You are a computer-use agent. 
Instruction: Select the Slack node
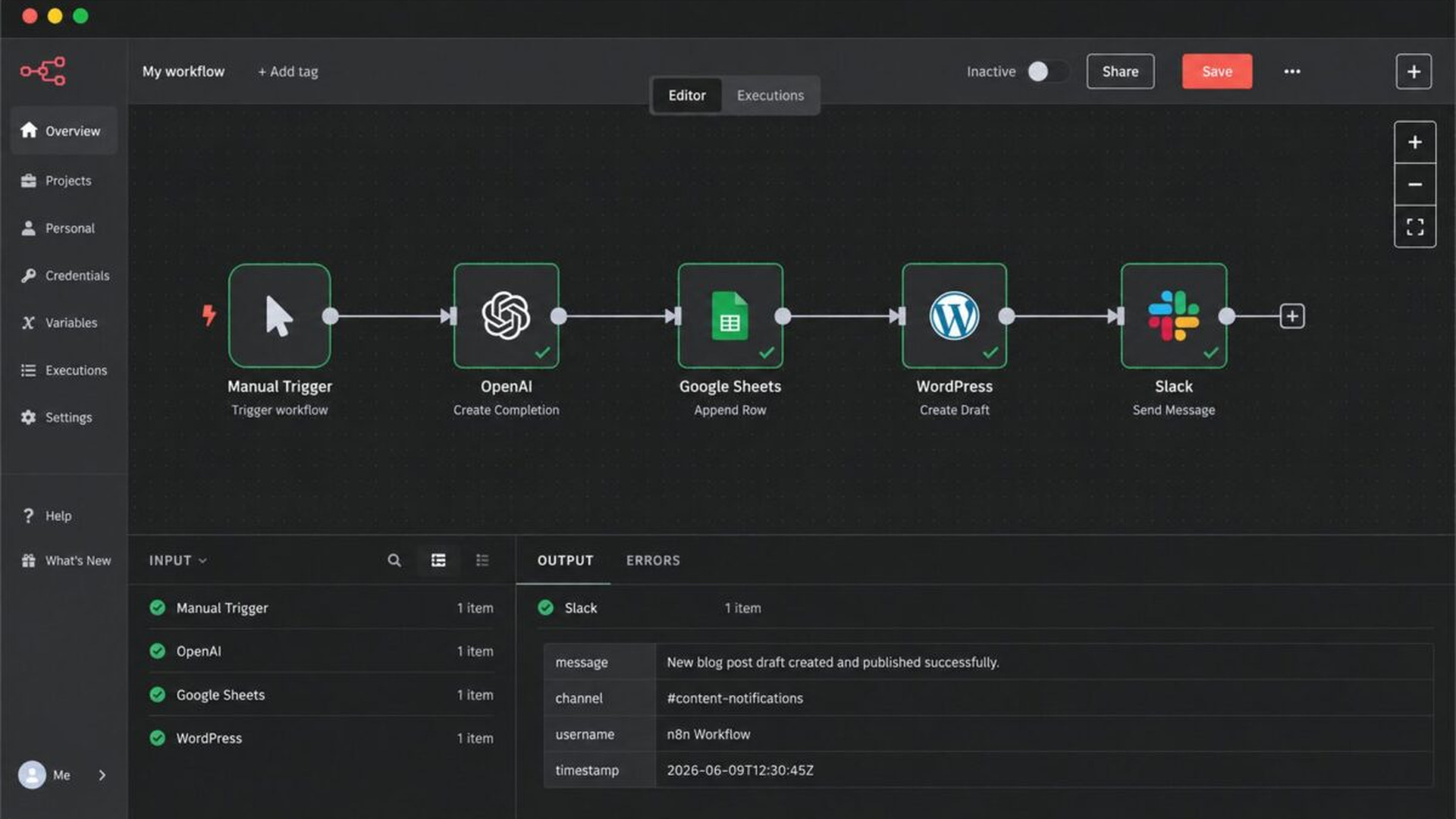(x=1174, y=315)
